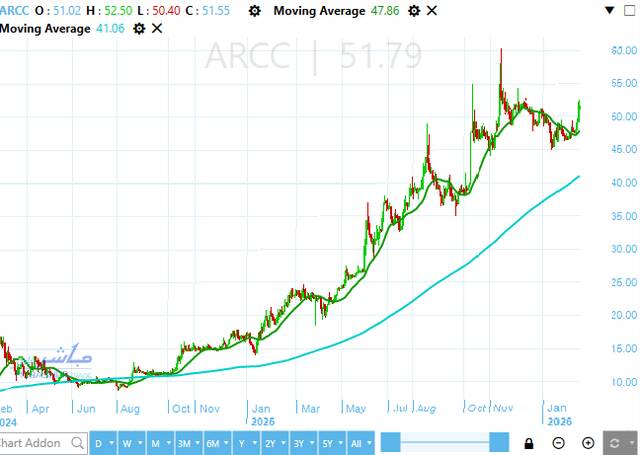The image size is (640, 455).
Task: Open ARCC symbol settings gear
Action: (x=255, y=10)
